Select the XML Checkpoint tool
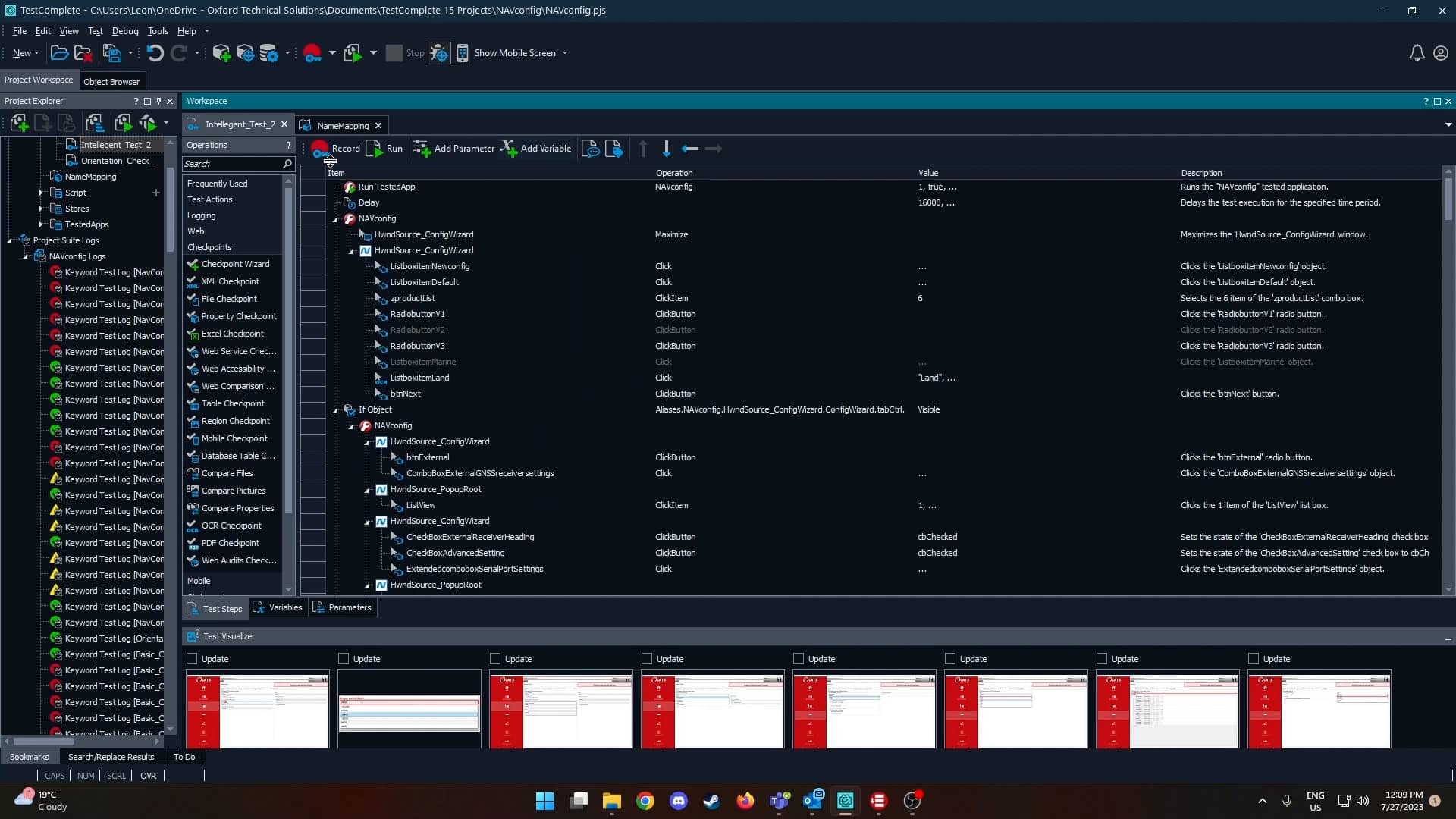Screen dimensions: 1456x819 tap(230, 281)
